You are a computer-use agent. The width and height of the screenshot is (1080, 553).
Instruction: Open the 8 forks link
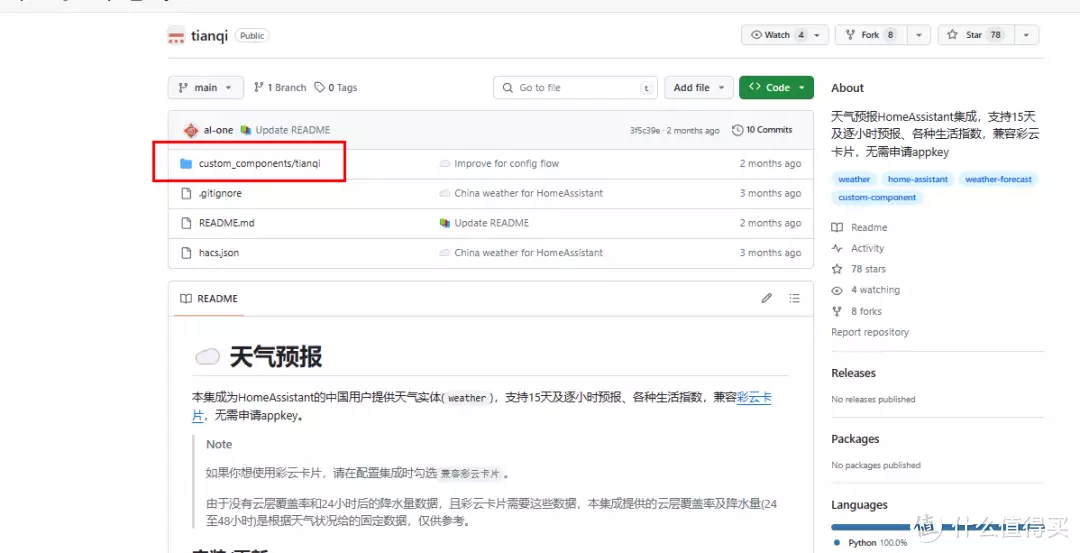[866, 311]
